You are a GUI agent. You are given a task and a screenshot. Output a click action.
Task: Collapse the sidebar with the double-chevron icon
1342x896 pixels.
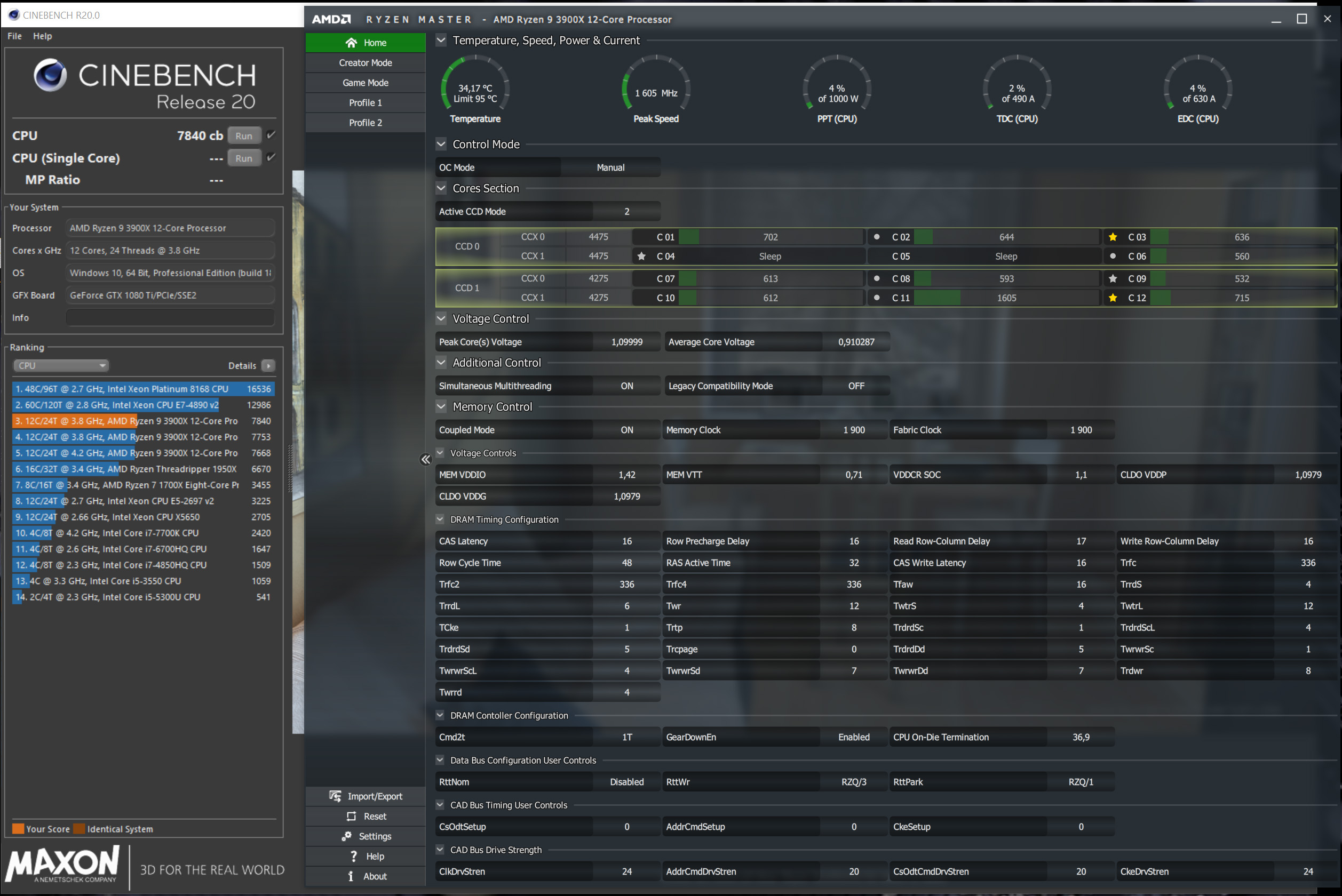coord(425,459)
